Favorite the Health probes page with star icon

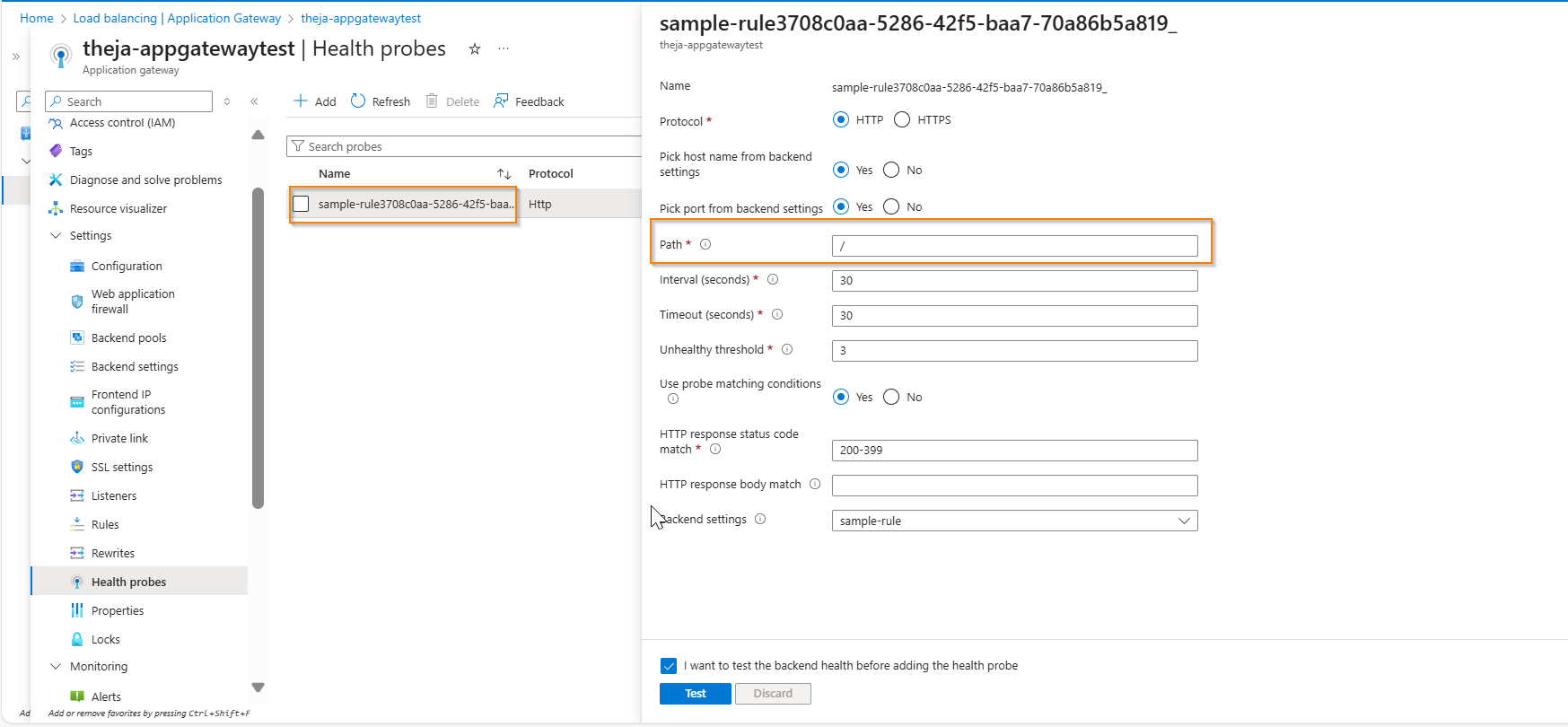pos(475,48)
